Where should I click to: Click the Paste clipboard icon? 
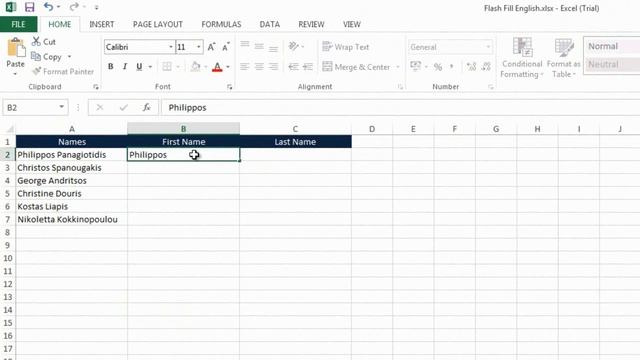16,48
